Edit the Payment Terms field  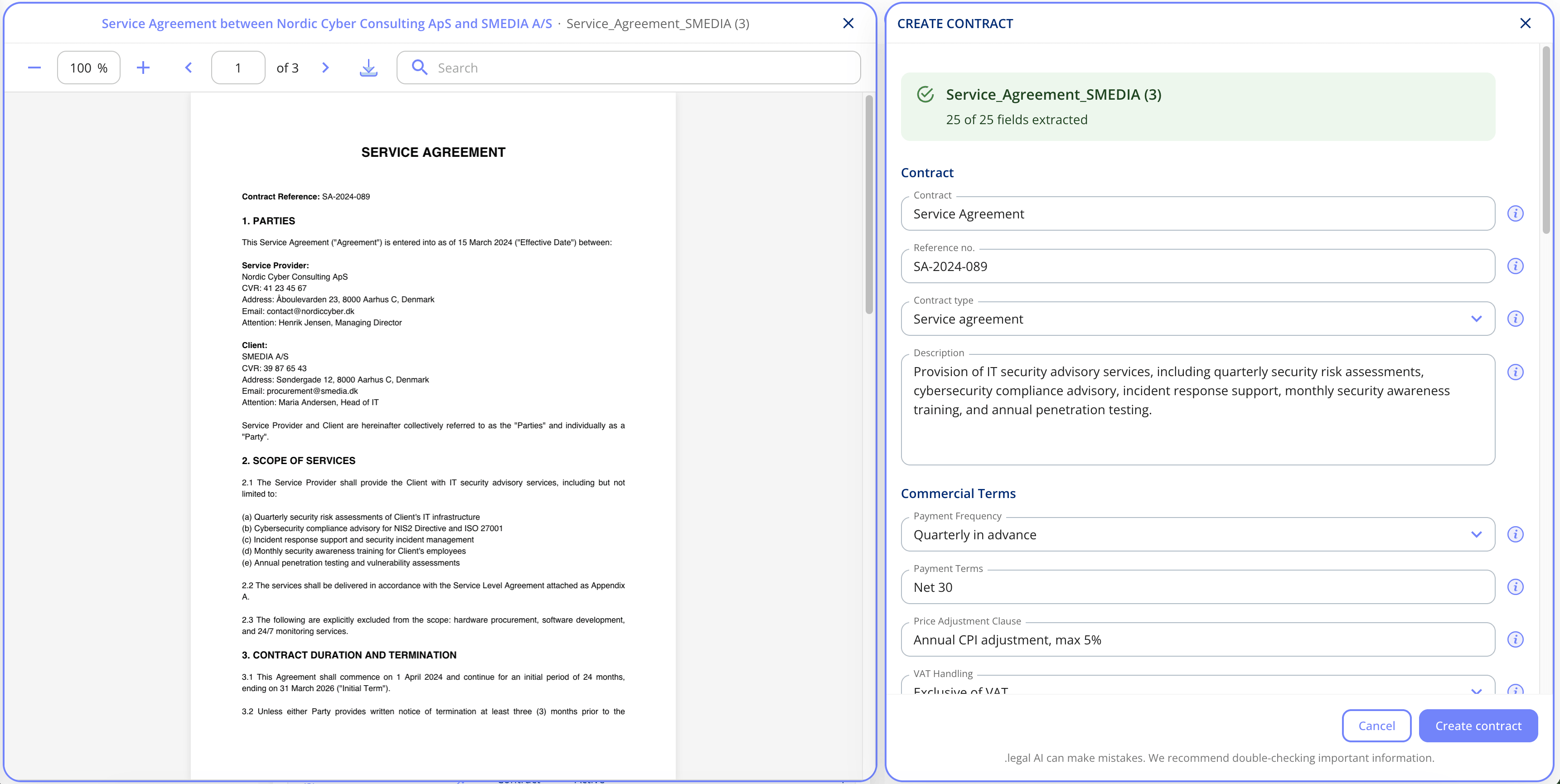tap(1197, 587)
